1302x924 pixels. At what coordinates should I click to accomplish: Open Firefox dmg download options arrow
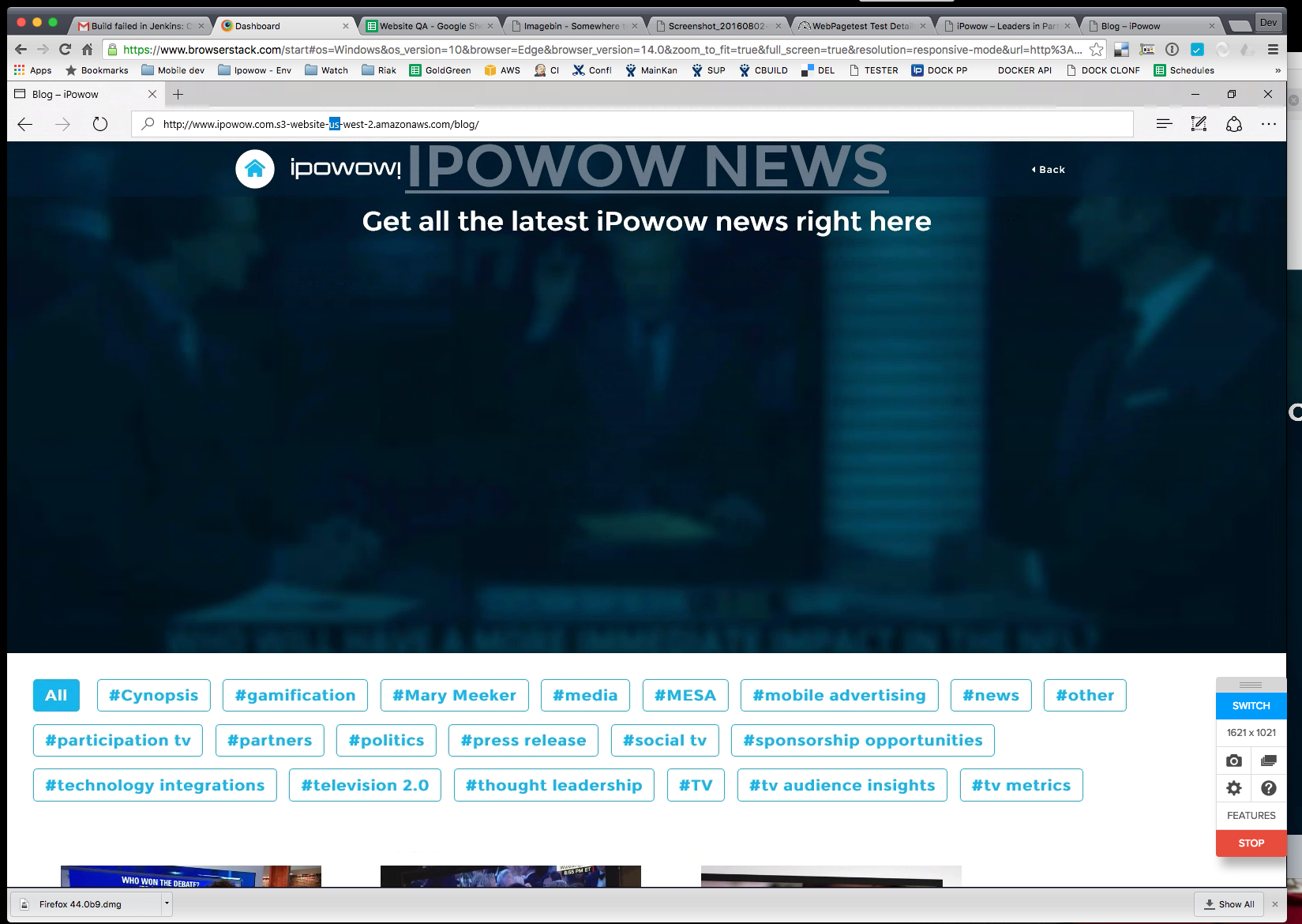click(167, 903)
